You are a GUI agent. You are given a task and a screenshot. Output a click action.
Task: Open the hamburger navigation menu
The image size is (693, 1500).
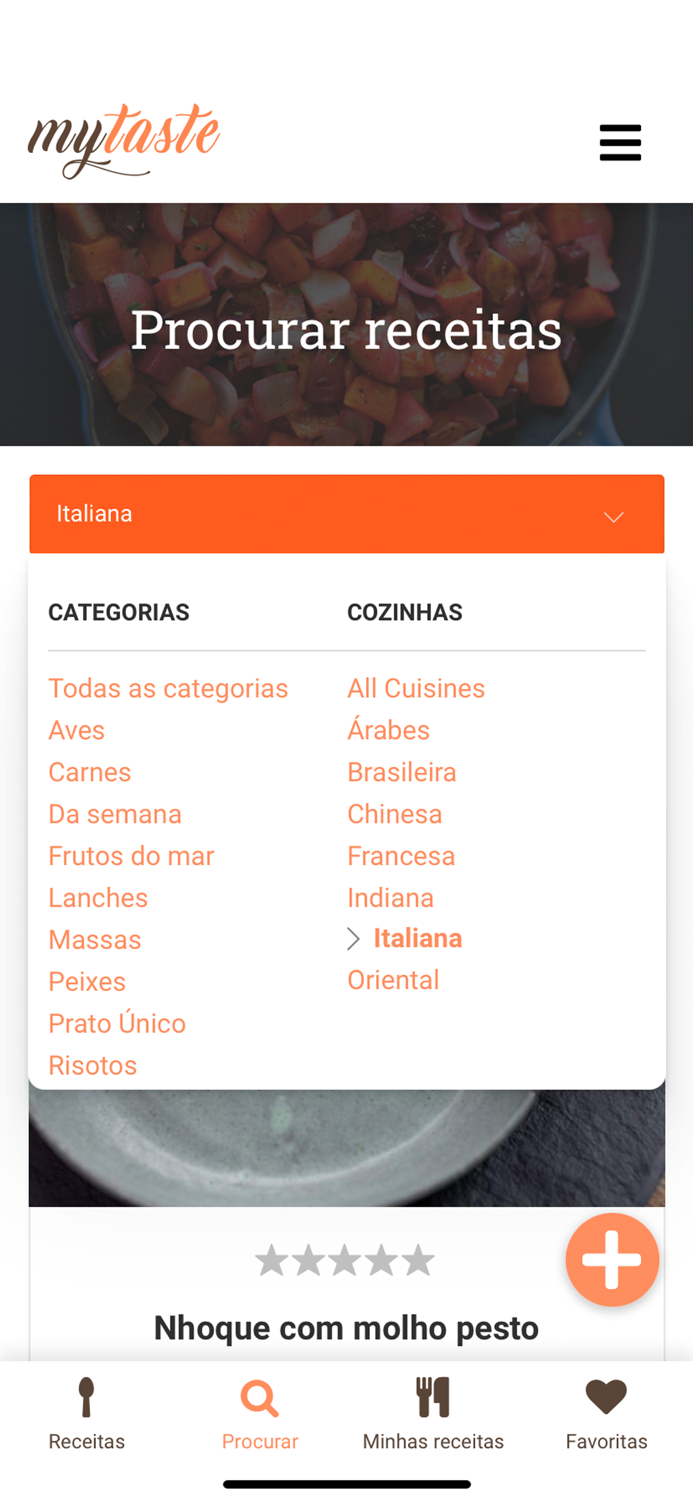(x=620, y=142)
